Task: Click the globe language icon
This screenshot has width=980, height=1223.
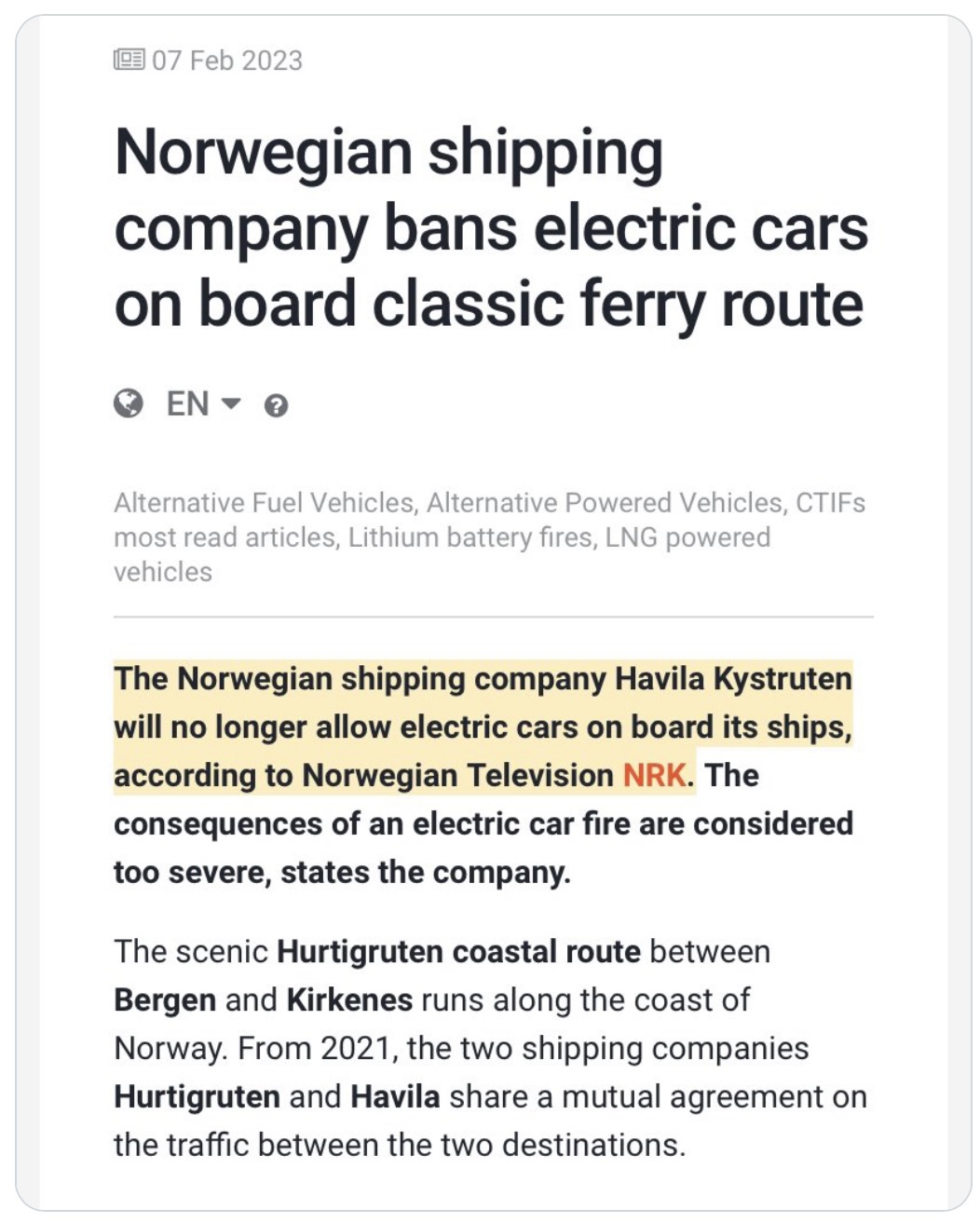Action: coord(129,403)
